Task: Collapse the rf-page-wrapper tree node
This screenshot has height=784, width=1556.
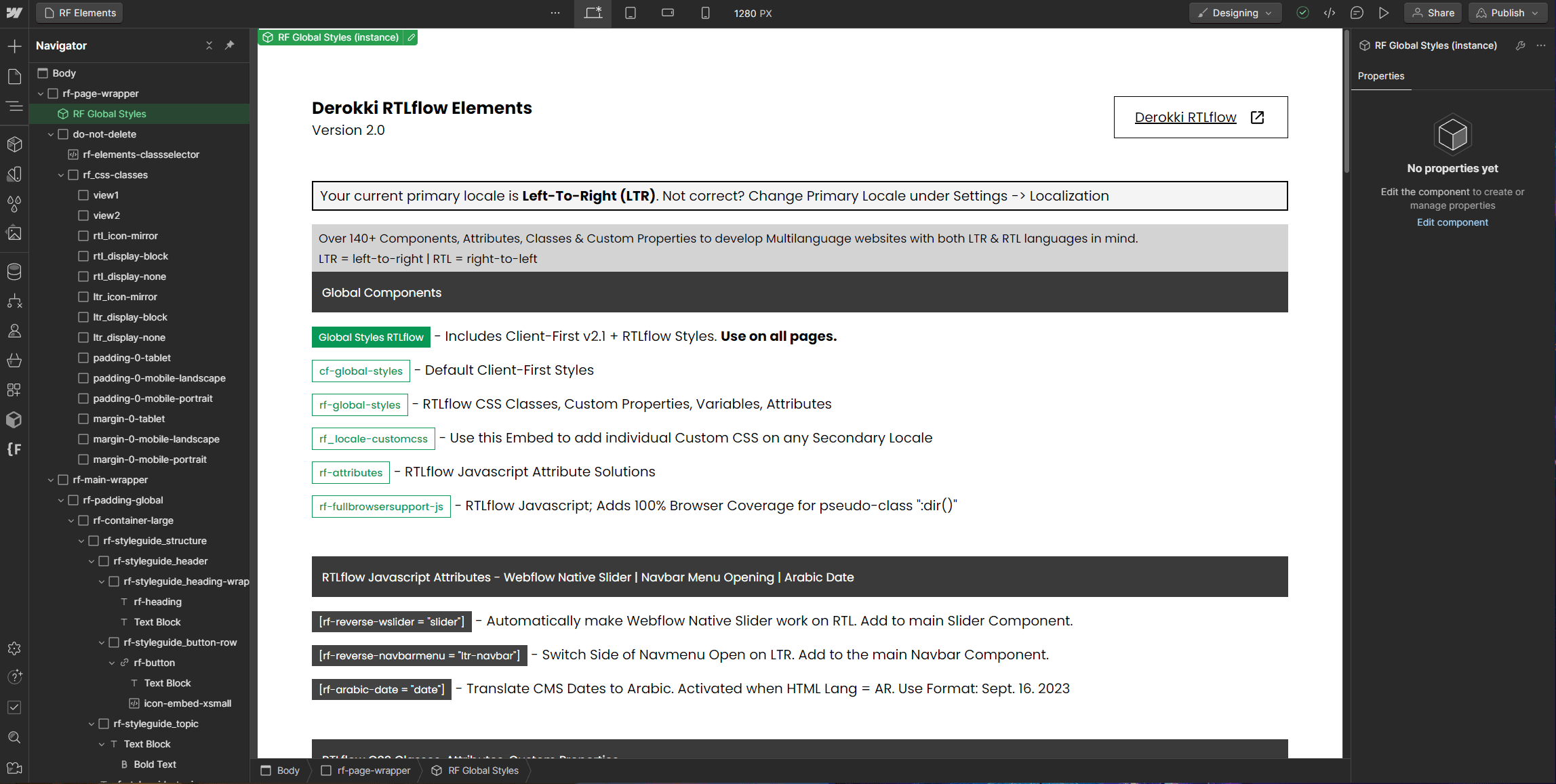Action: [x=41, y=94]
